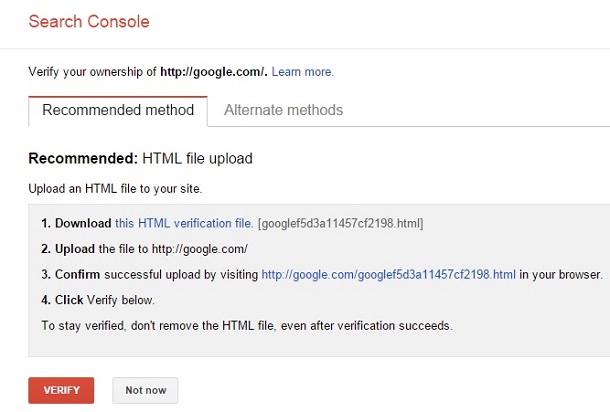Click the bracketed googlef5d3a11457cf2198.html filename text
This screenshot has height=412, width=610.
click(x=341, y=223)
